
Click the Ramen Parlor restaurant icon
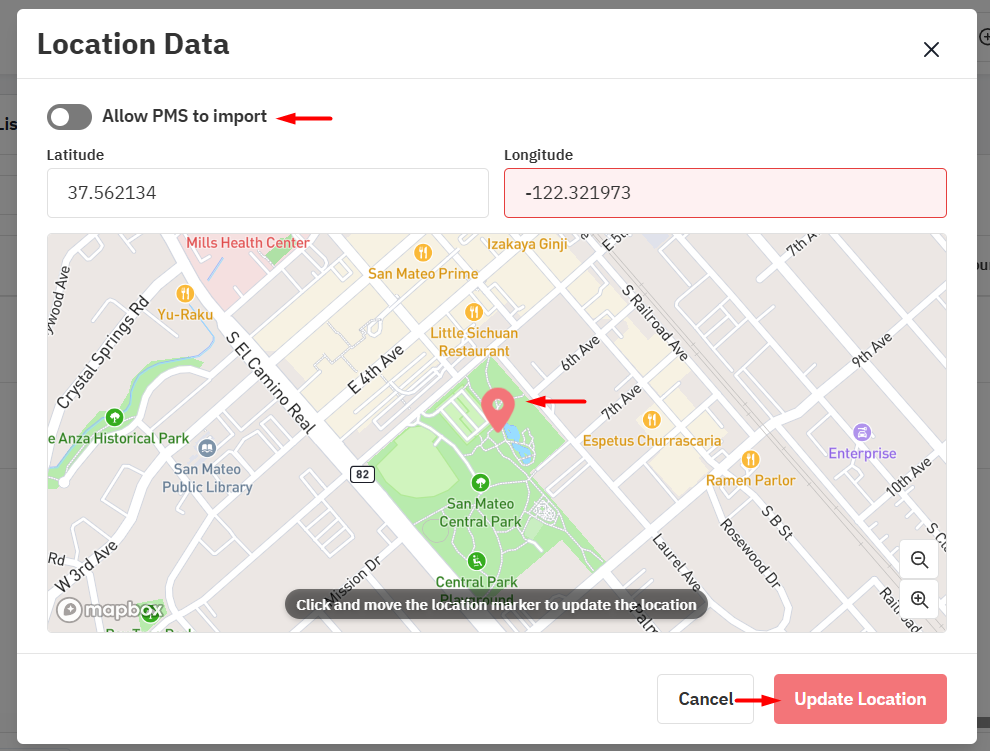point(750,459)
